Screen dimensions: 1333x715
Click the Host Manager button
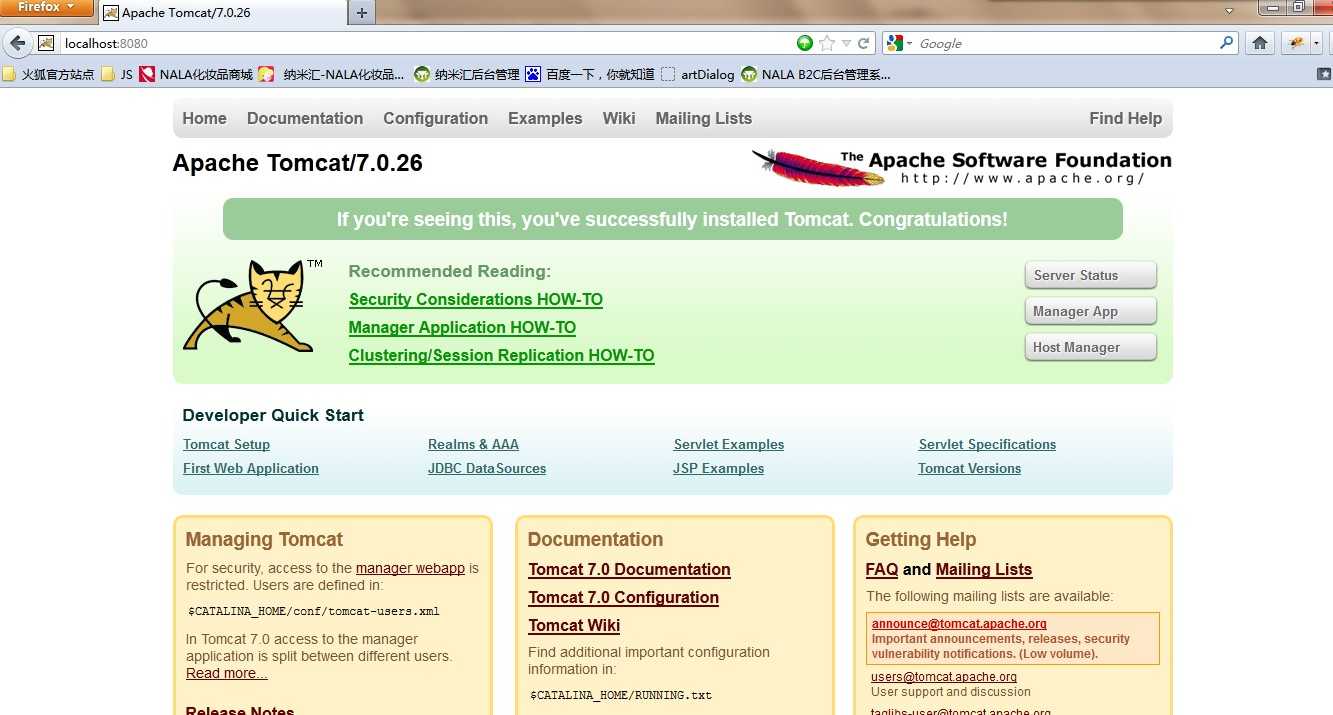pyautogui.click(x=1090, y=347)
